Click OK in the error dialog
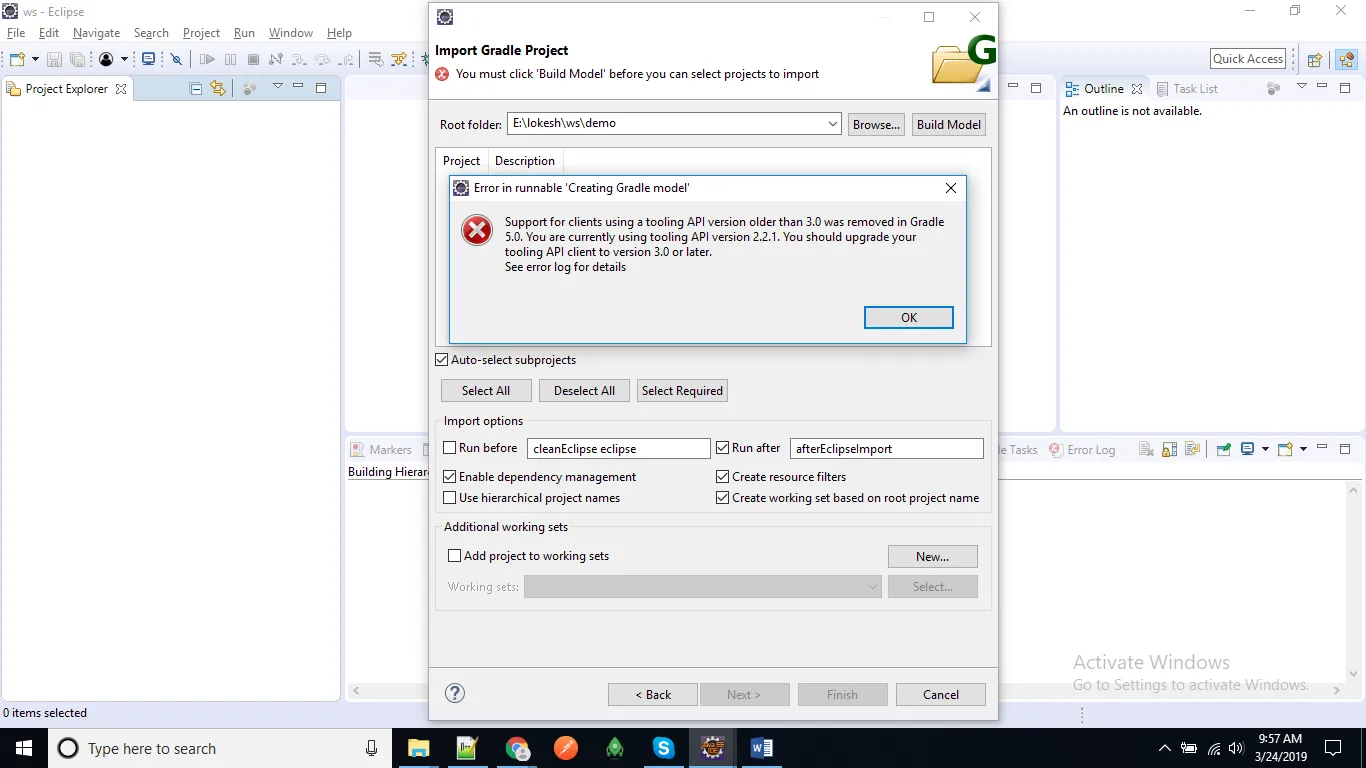Screen dimensions: 1366x768 point(908,317)
